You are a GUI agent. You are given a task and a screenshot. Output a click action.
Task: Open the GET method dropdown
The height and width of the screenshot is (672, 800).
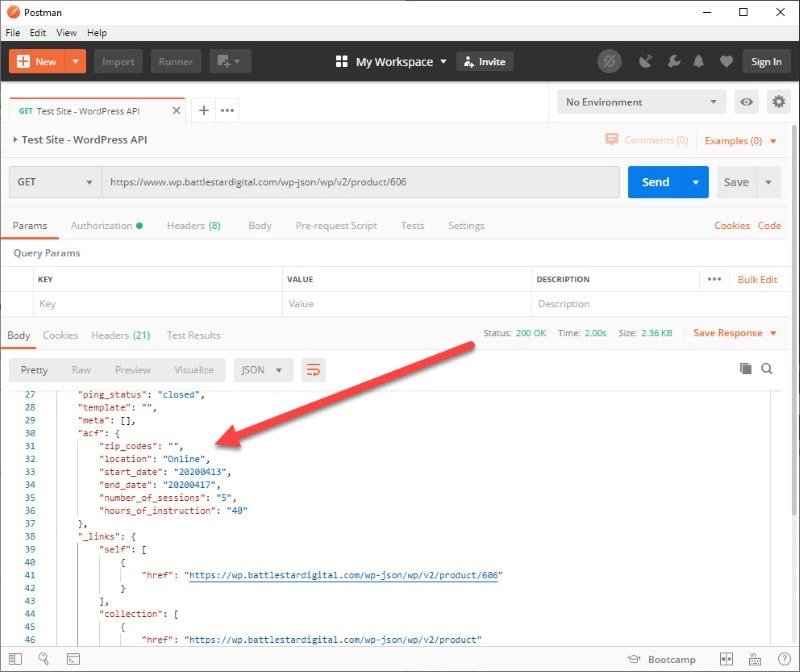click(55, 182)
